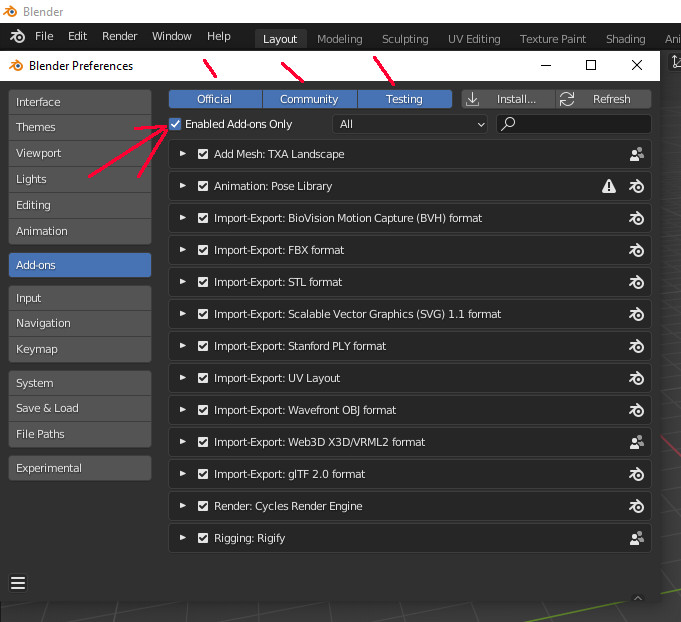The image size is (681, 622).
Task: Expand the glTF 2.0 format details
Action: [x=183, y=474]
